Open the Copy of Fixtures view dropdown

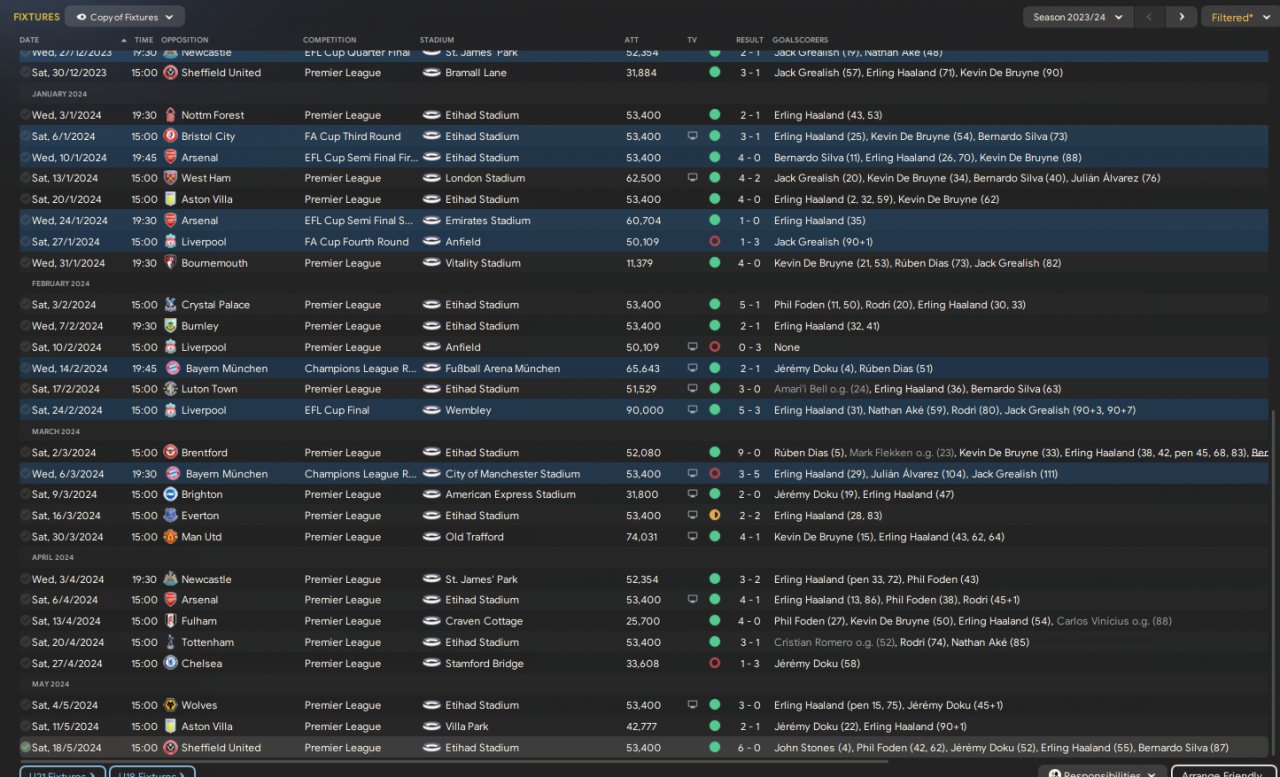coord(125,17)
